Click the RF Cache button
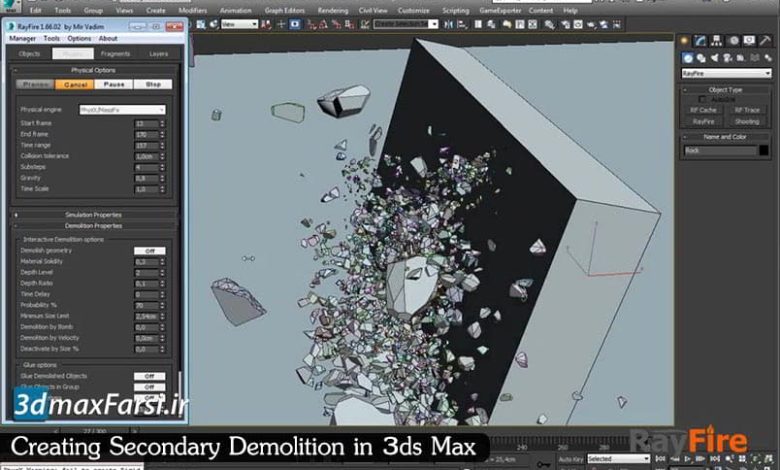 [703, 110]
